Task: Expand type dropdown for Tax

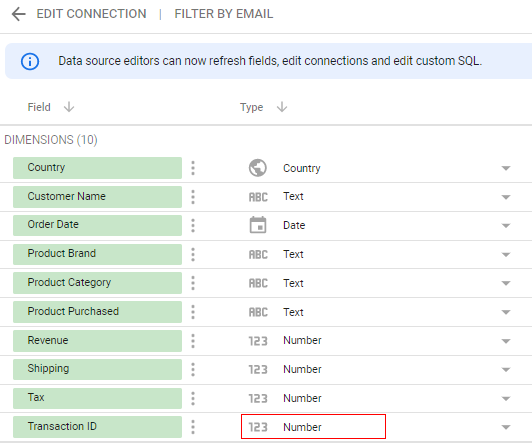Action: (506, 398)
